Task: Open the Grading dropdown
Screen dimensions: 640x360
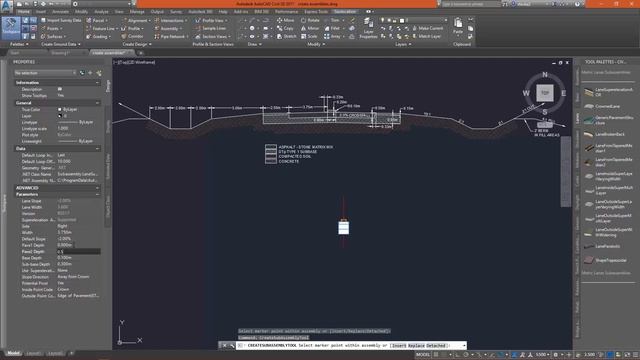Action: tap(98, 37)
